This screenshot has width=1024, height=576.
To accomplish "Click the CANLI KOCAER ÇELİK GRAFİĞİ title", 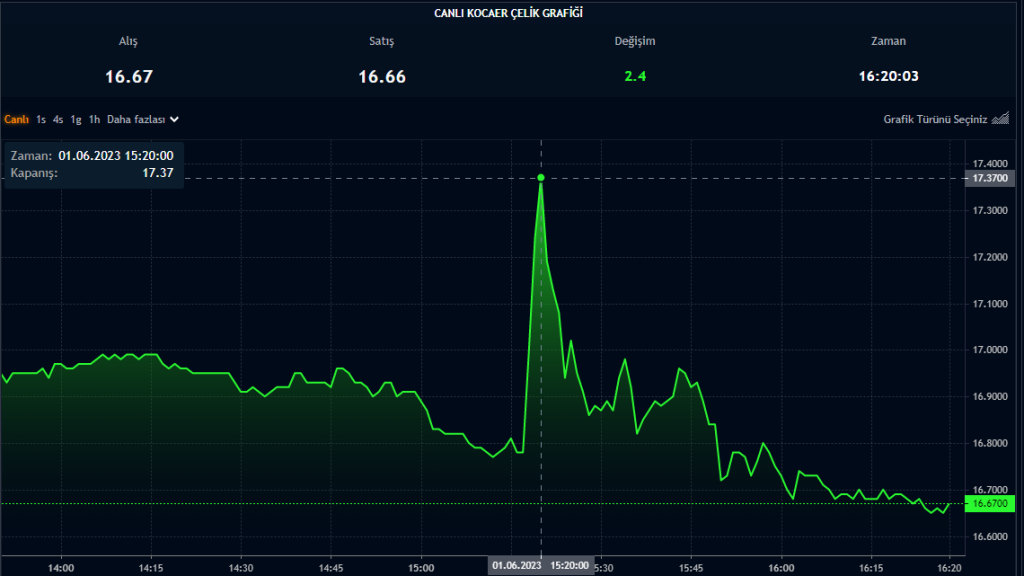I will [x=508, y=13].
